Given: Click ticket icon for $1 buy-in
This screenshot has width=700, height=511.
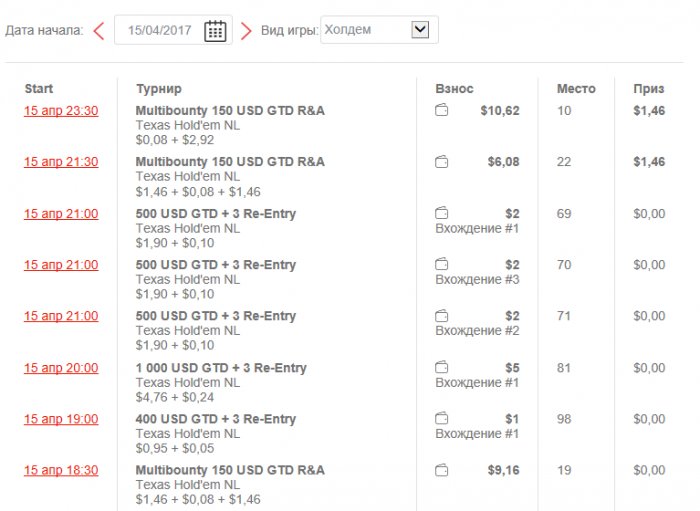Looking at the screenshot, I should [441, 419].
